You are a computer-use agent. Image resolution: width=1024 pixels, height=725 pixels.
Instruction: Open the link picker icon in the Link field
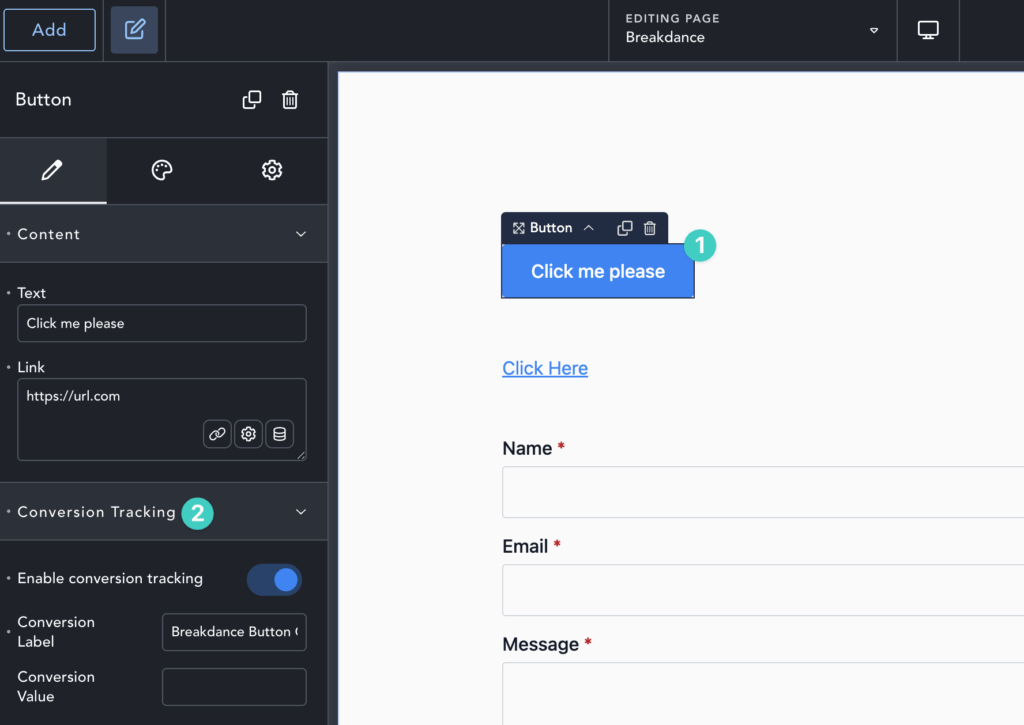pos(217,433)
